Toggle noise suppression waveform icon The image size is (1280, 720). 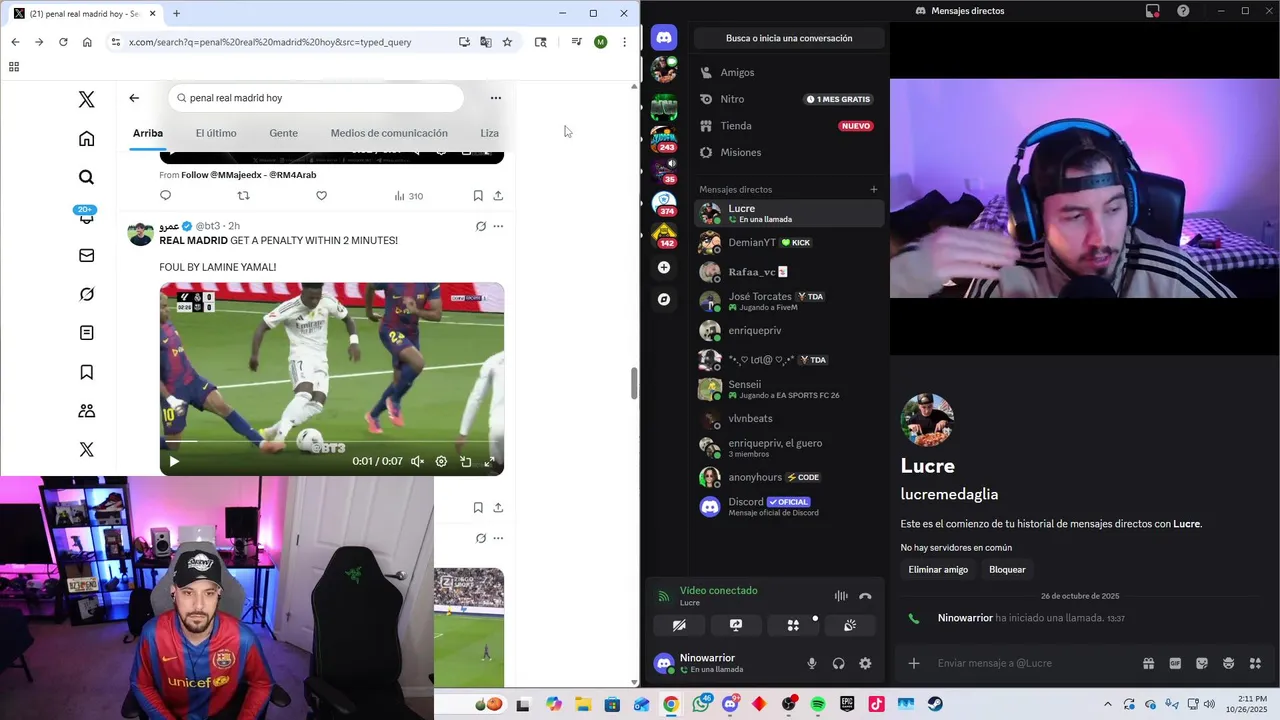click(841, 596)
